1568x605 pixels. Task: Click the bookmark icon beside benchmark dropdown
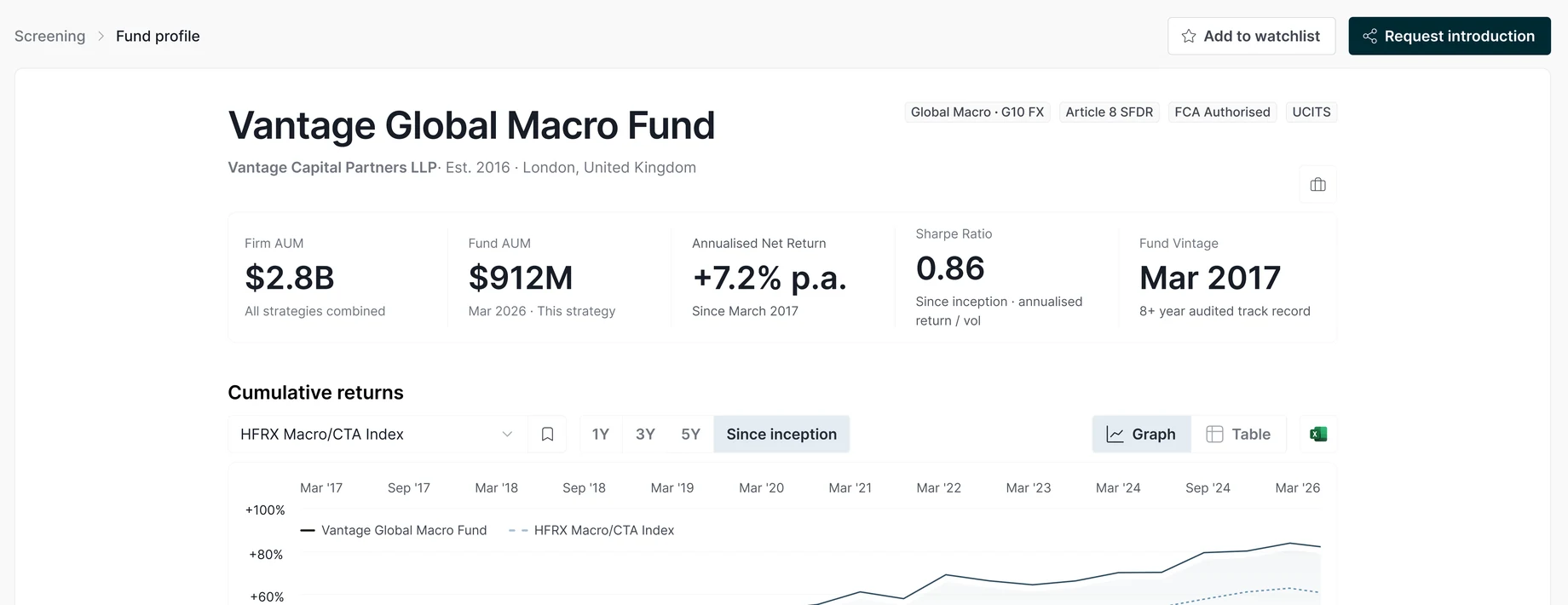547,435
